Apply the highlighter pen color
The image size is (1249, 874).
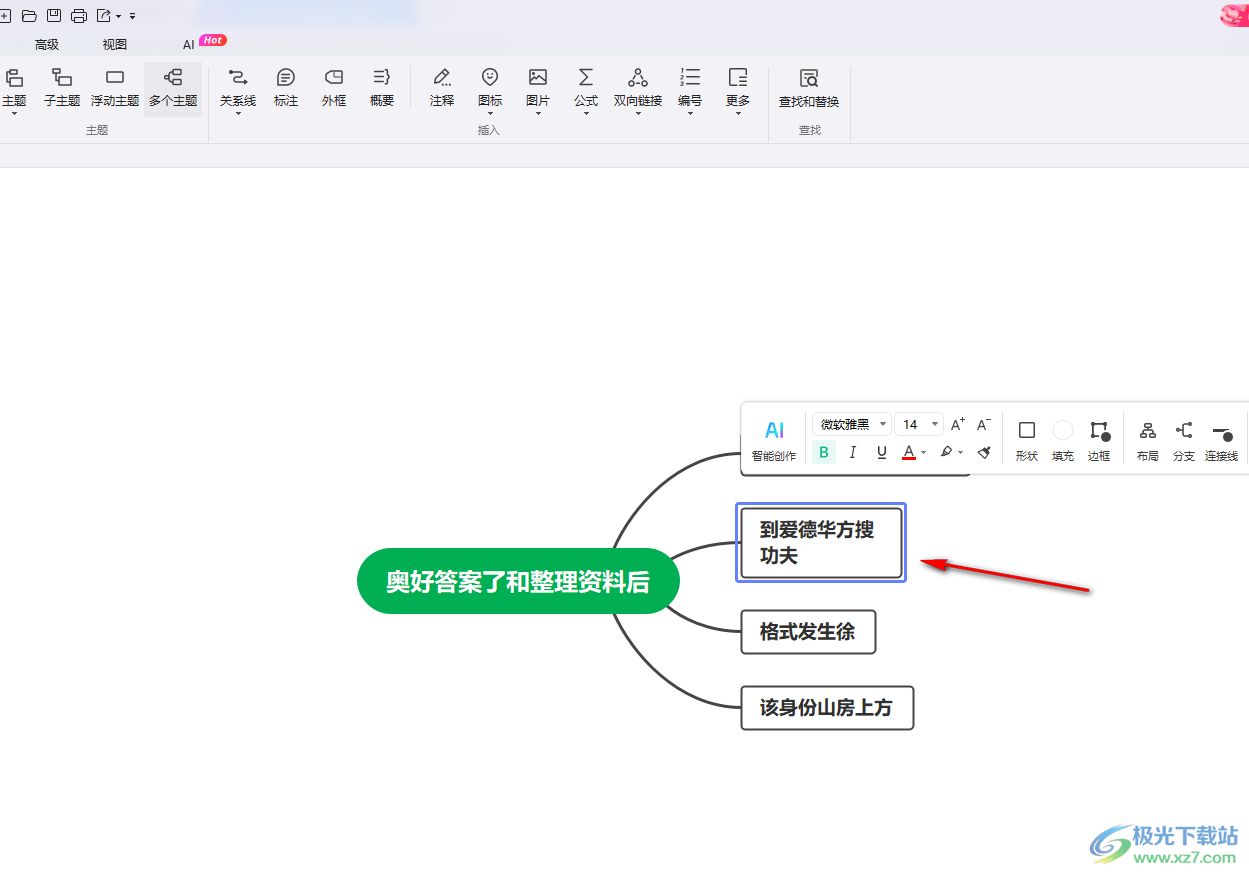(x=946, y=452)
